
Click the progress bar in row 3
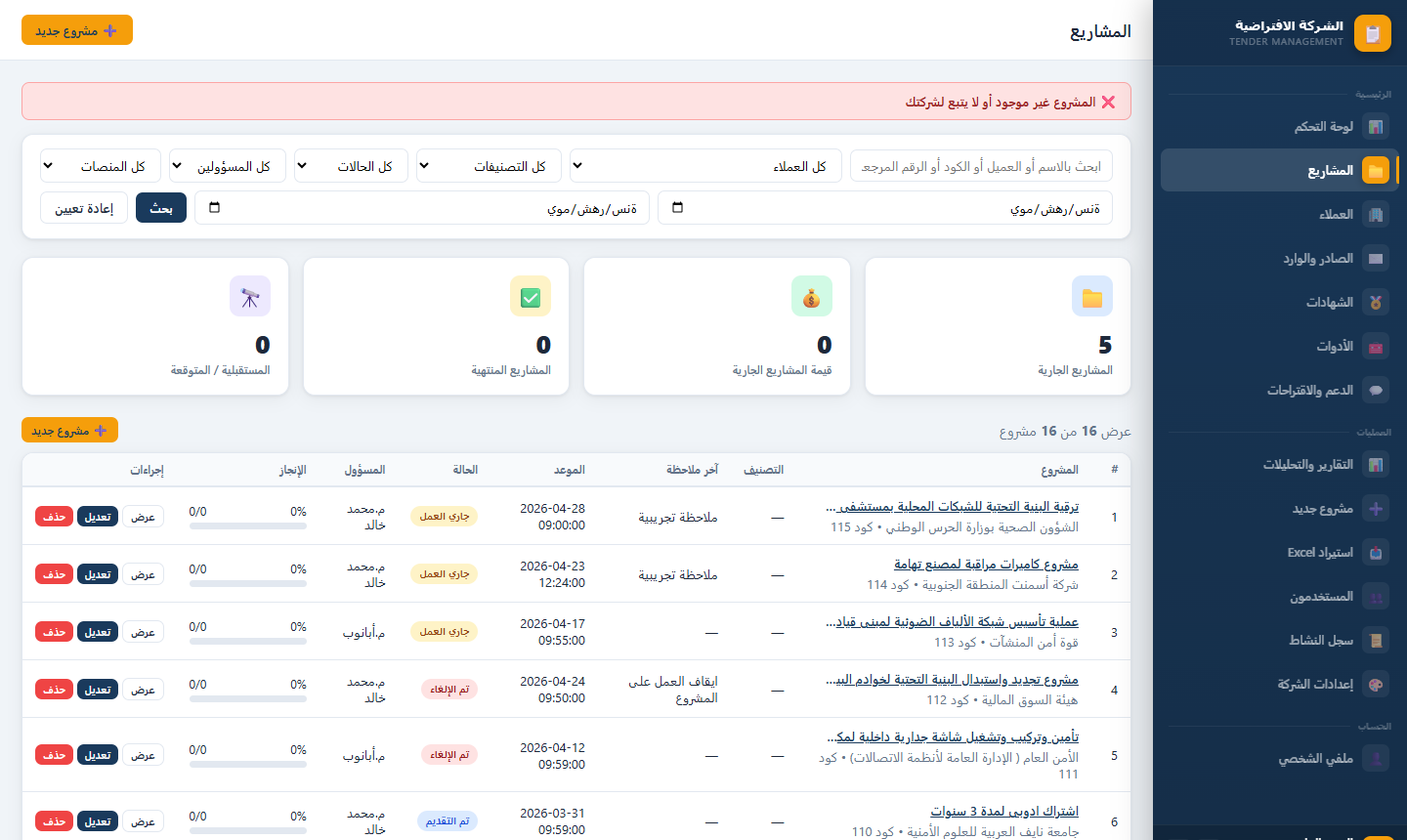(248, 642)
